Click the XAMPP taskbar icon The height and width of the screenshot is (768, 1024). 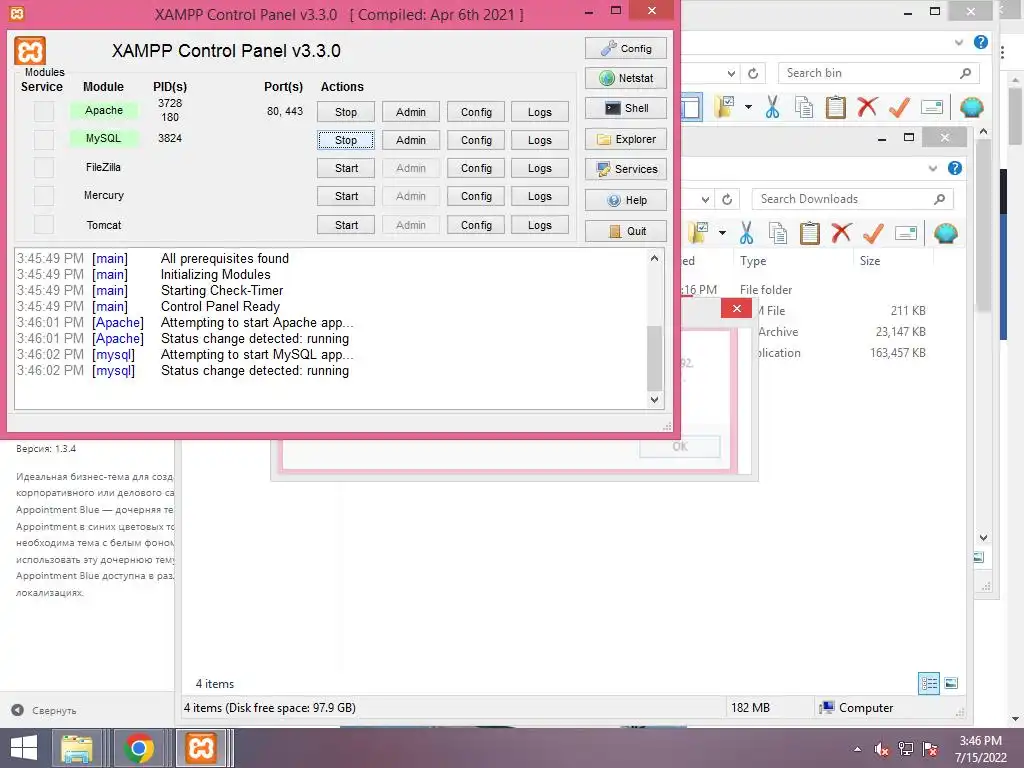pos(200,748)
